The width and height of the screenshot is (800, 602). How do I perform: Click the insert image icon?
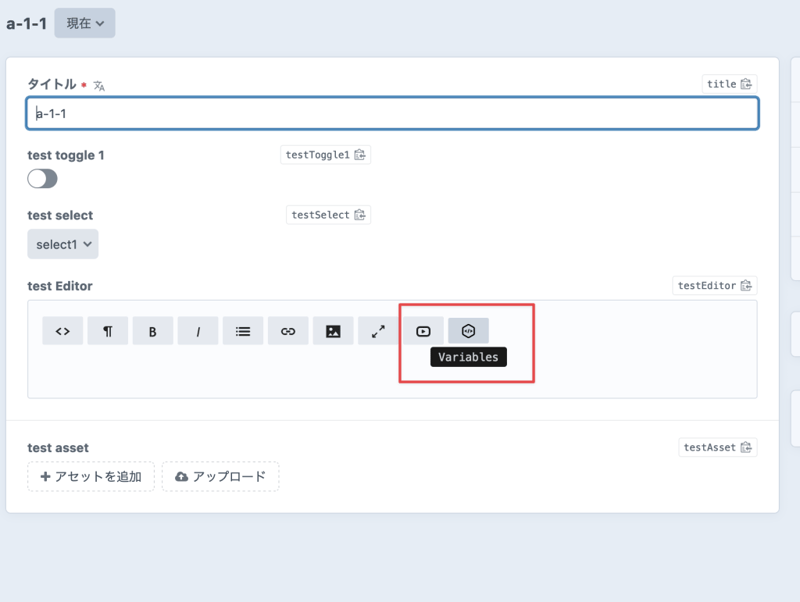coord(333,331)
